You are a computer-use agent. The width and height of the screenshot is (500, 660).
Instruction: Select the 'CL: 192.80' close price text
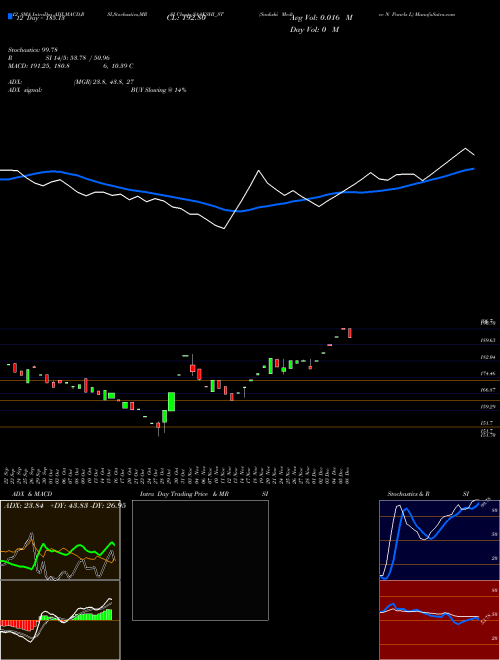[x=186, y=18]
